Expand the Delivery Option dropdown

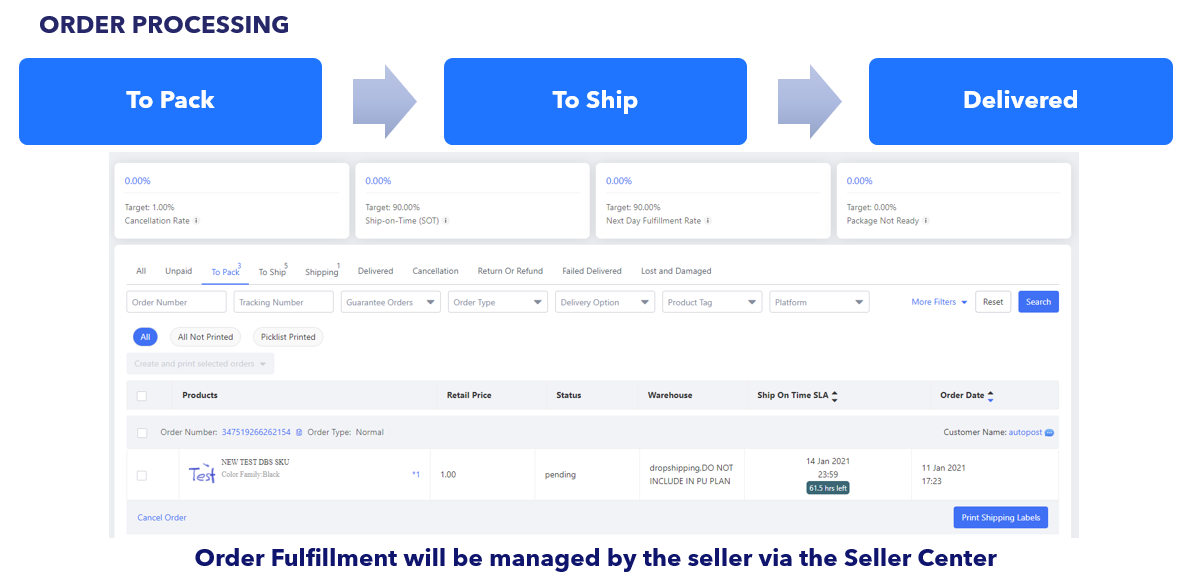[605, 302]
